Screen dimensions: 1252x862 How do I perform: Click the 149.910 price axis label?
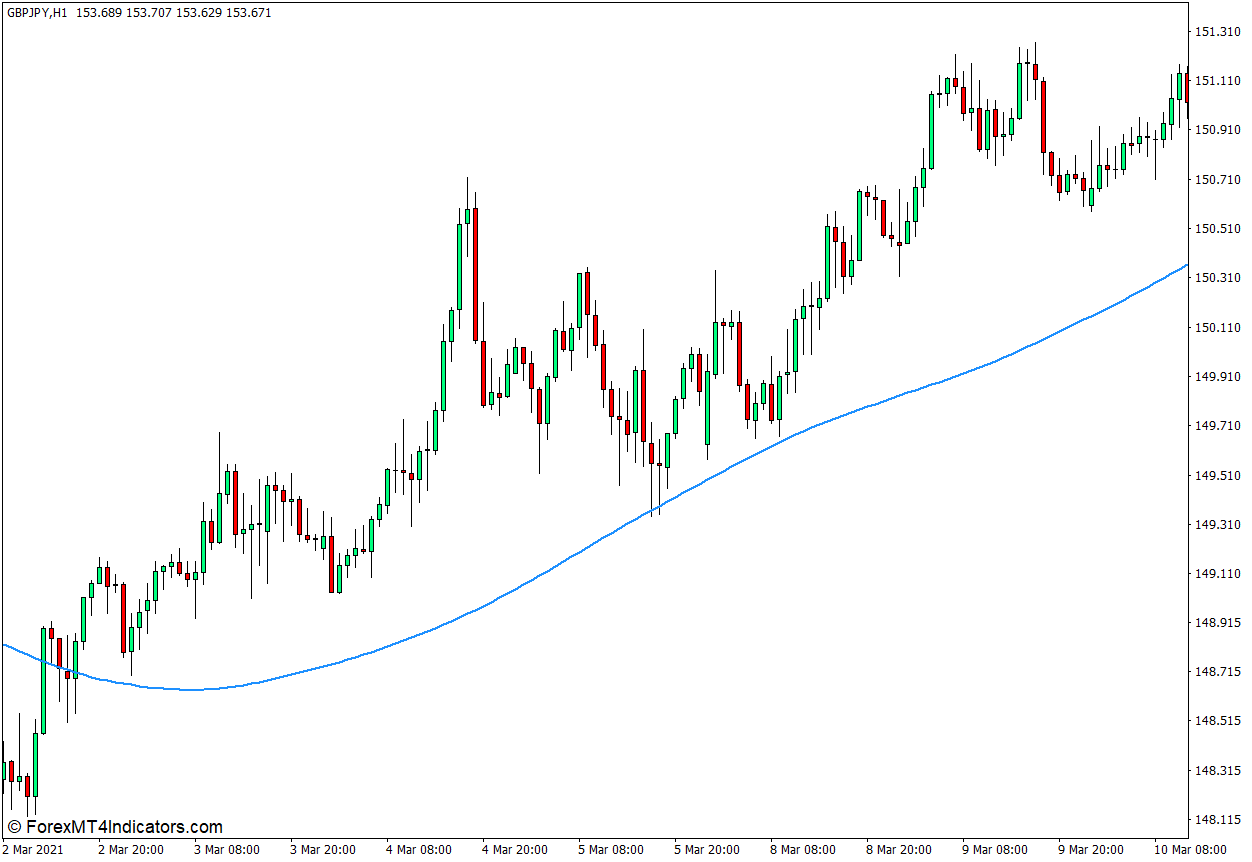coord(1217,377)
